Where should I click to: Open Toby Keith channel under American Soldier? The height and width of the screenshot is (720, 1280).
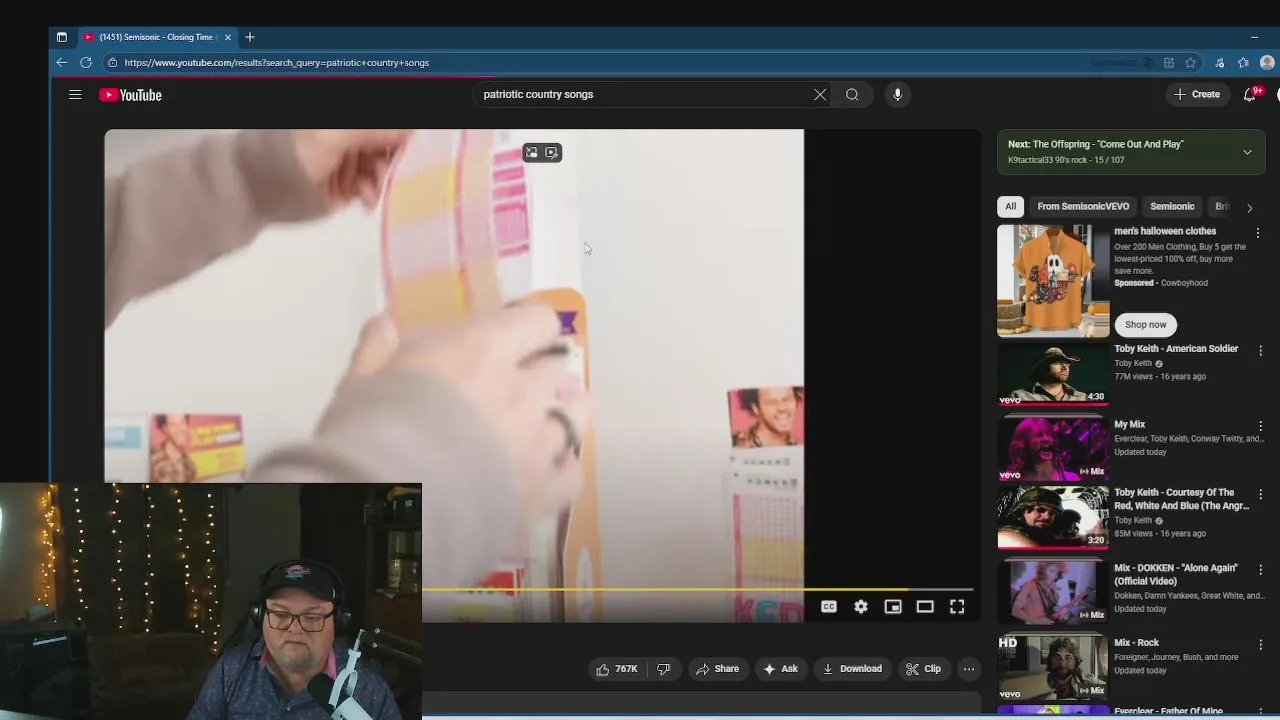click(x=1134, y=364)
